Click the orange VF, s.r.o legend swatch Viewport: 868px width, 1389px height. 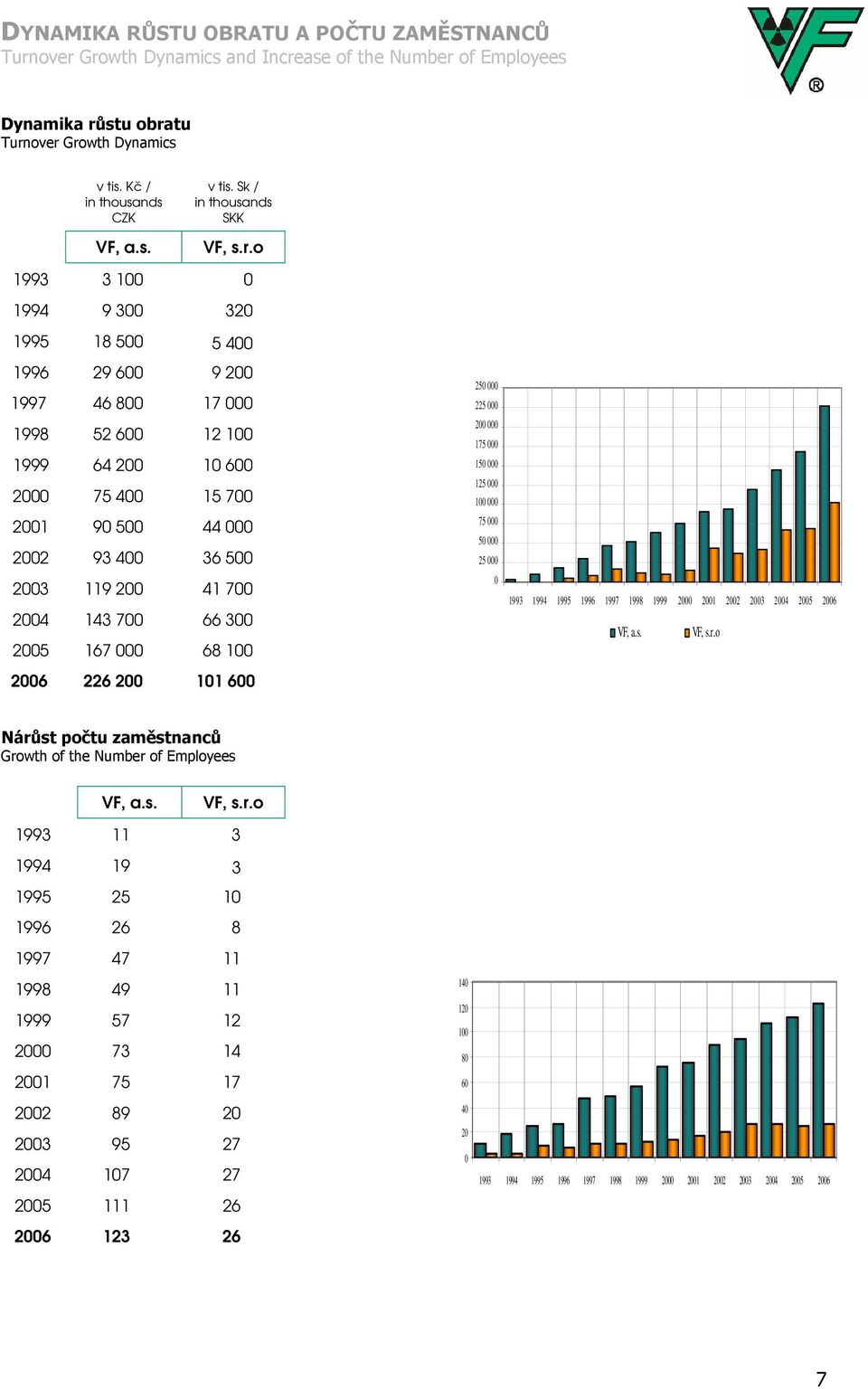(x=687, y=633)
